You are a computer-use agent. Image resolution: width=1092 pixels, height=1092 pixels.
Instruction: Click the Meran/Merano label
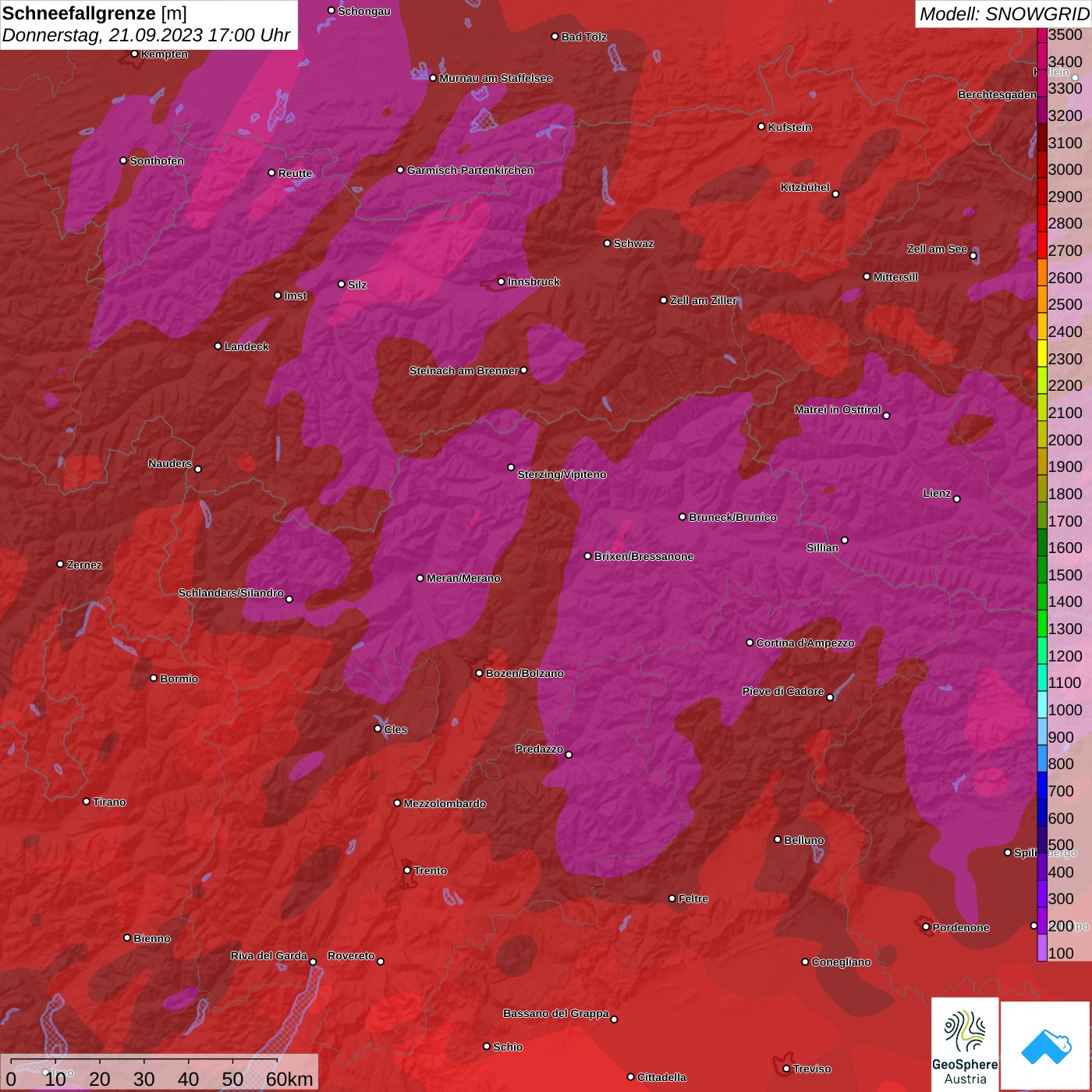click(x=463, y=578)
